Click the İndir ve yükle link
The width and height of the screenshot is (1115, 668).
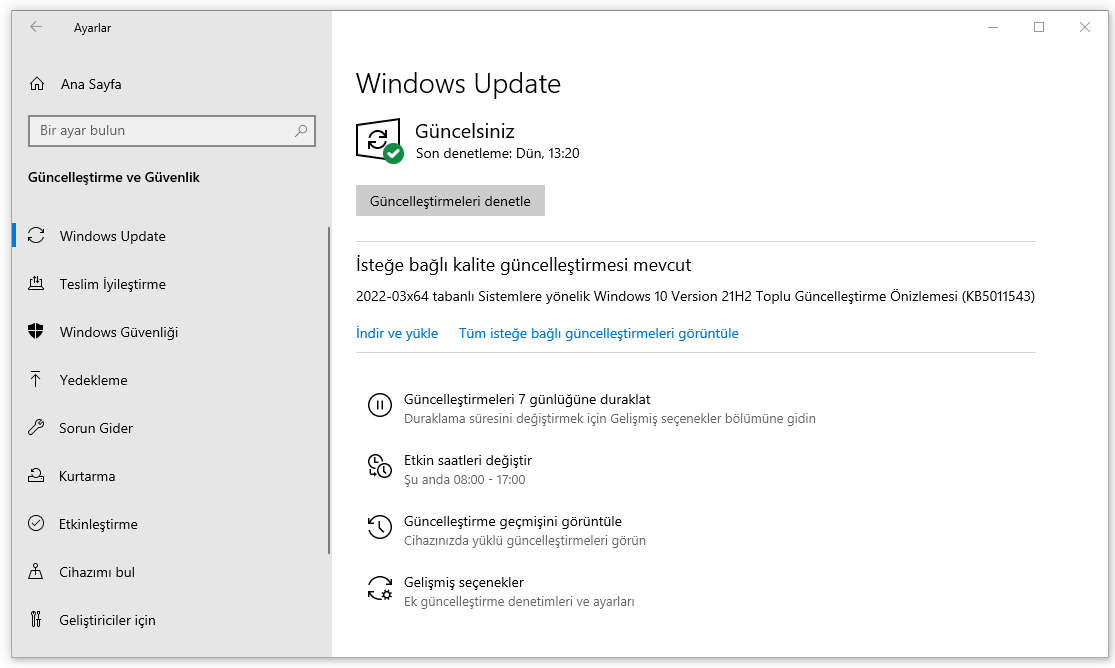[x=397, y=334]
